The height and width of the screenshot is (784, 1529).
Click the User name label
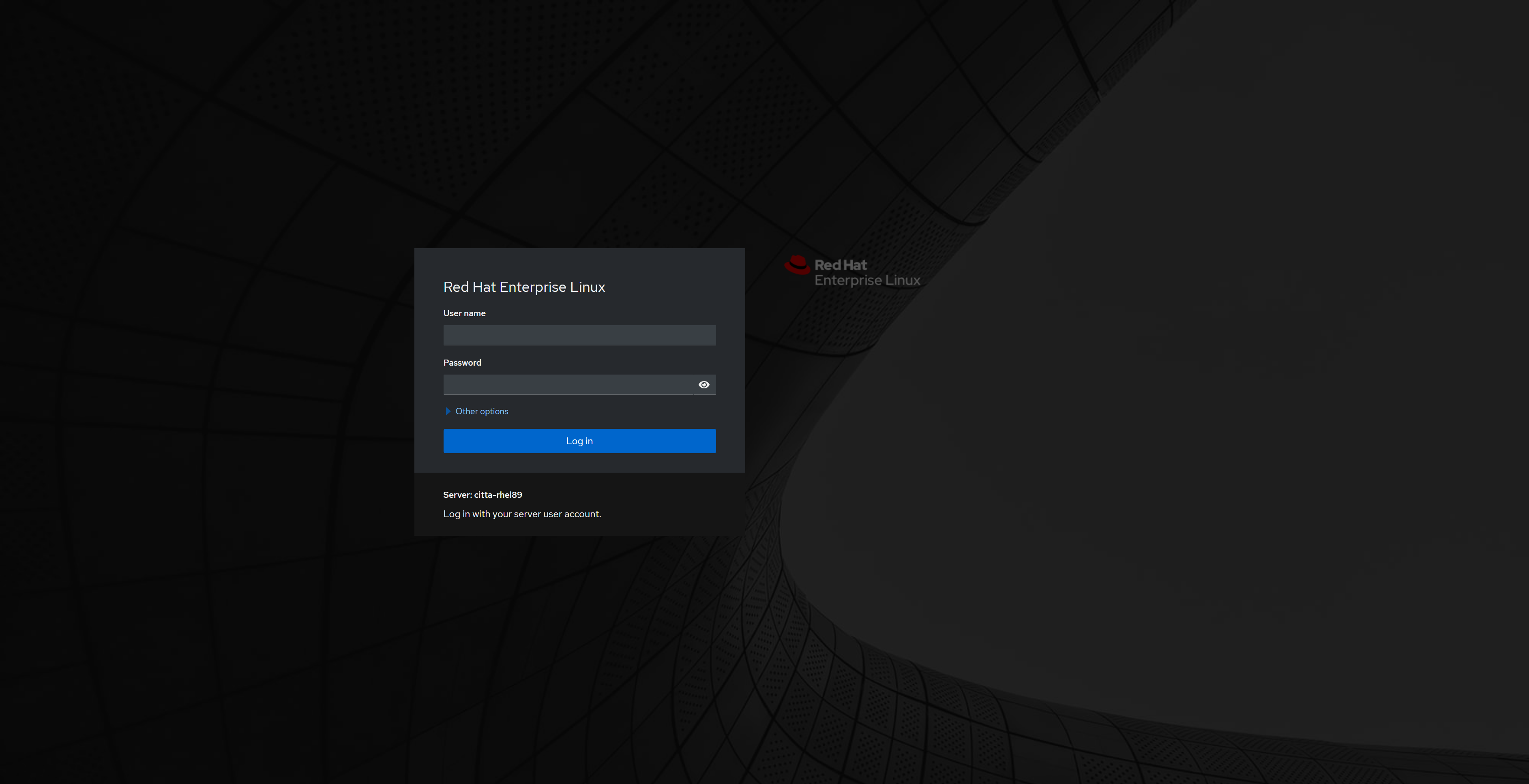coord(464,313)
